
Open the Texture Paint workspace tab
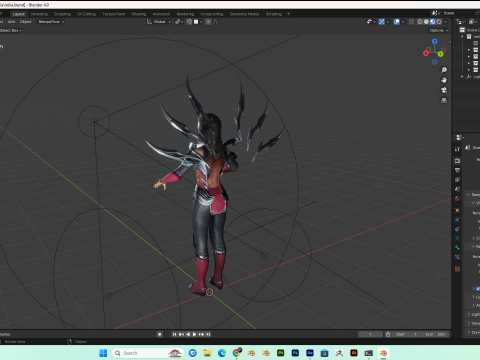[x=114, y=14]
